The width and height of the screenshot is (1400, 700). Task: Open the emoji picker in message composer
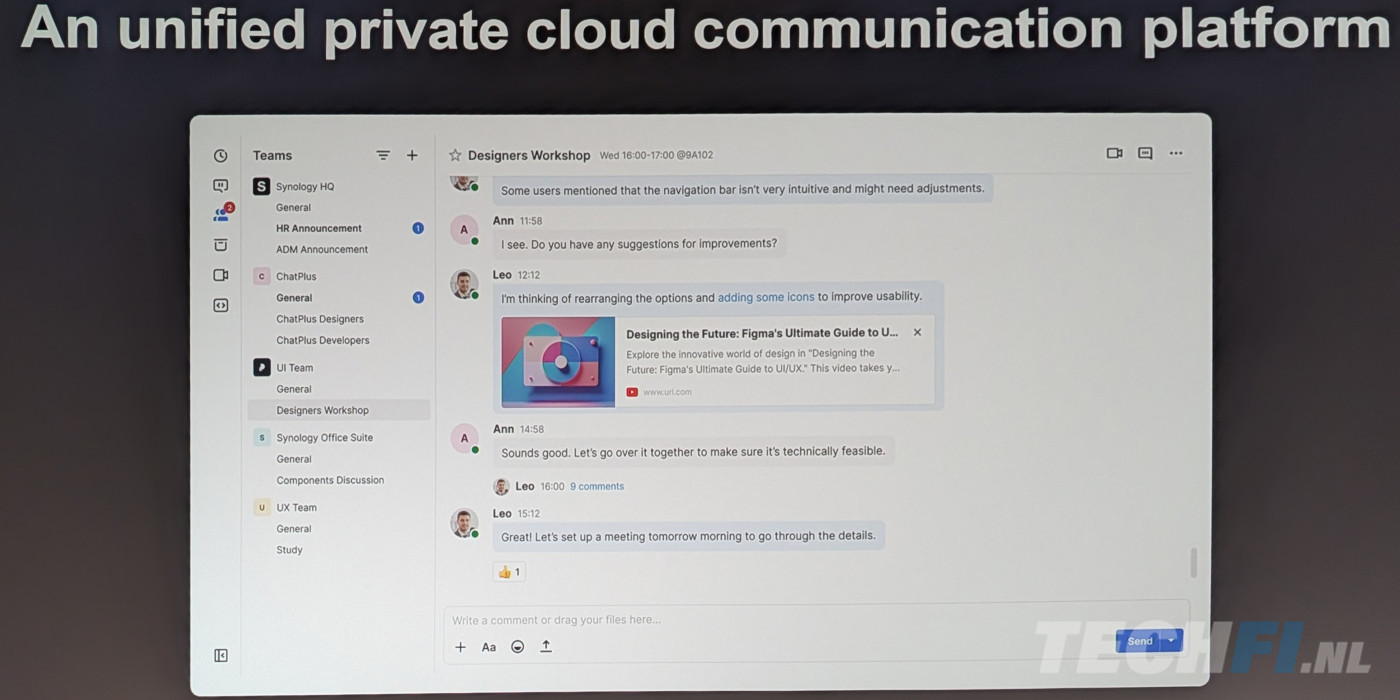[x=517, y=647]
